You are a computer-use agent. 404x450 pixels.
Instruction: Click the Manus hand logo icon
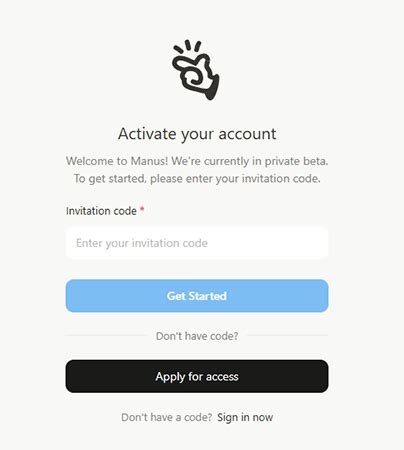click(196, 70)
